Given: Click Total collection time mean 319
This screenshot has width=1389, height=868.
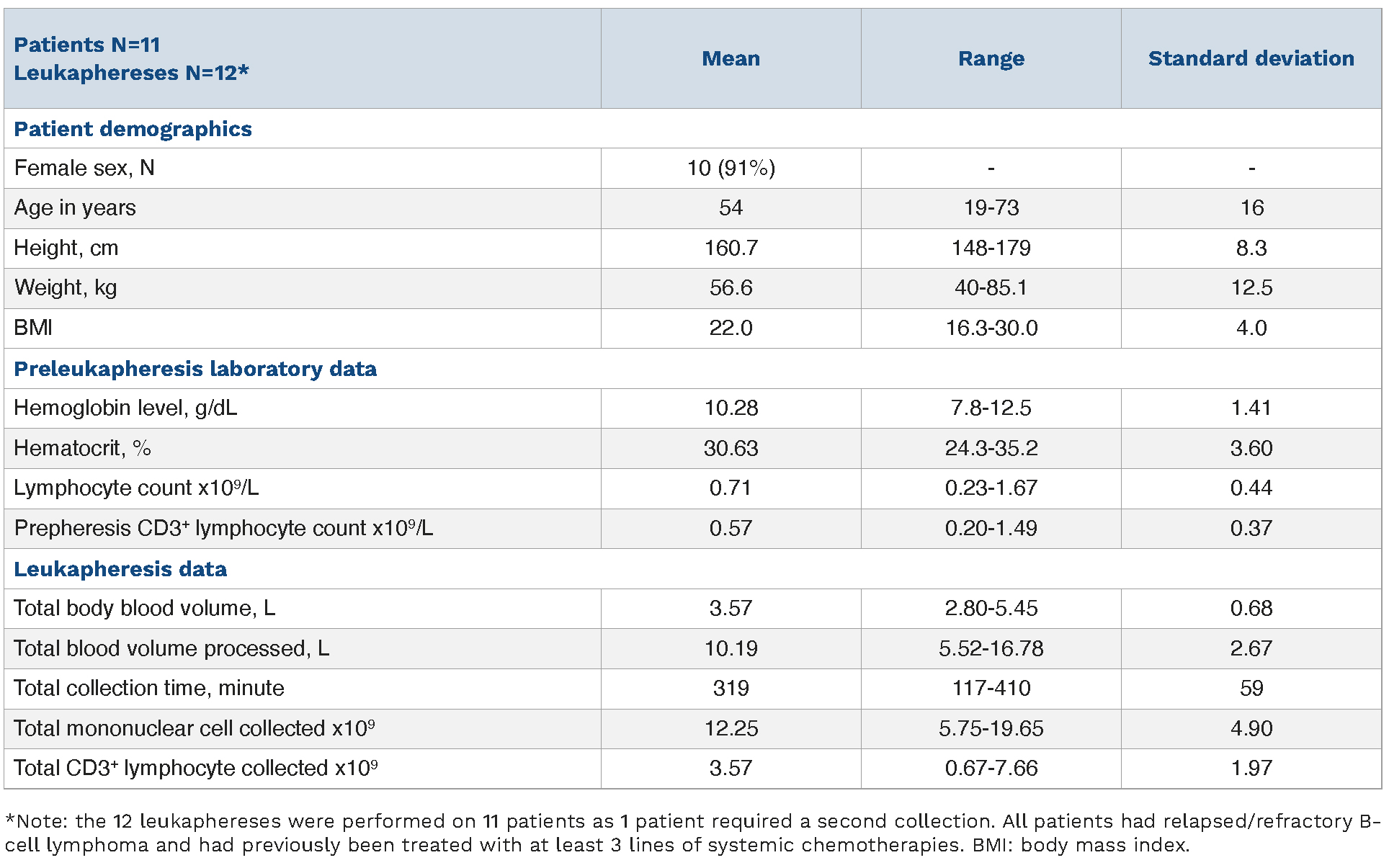Looking at the screenshot, I should pyautogui.click(x=731, y=688).
